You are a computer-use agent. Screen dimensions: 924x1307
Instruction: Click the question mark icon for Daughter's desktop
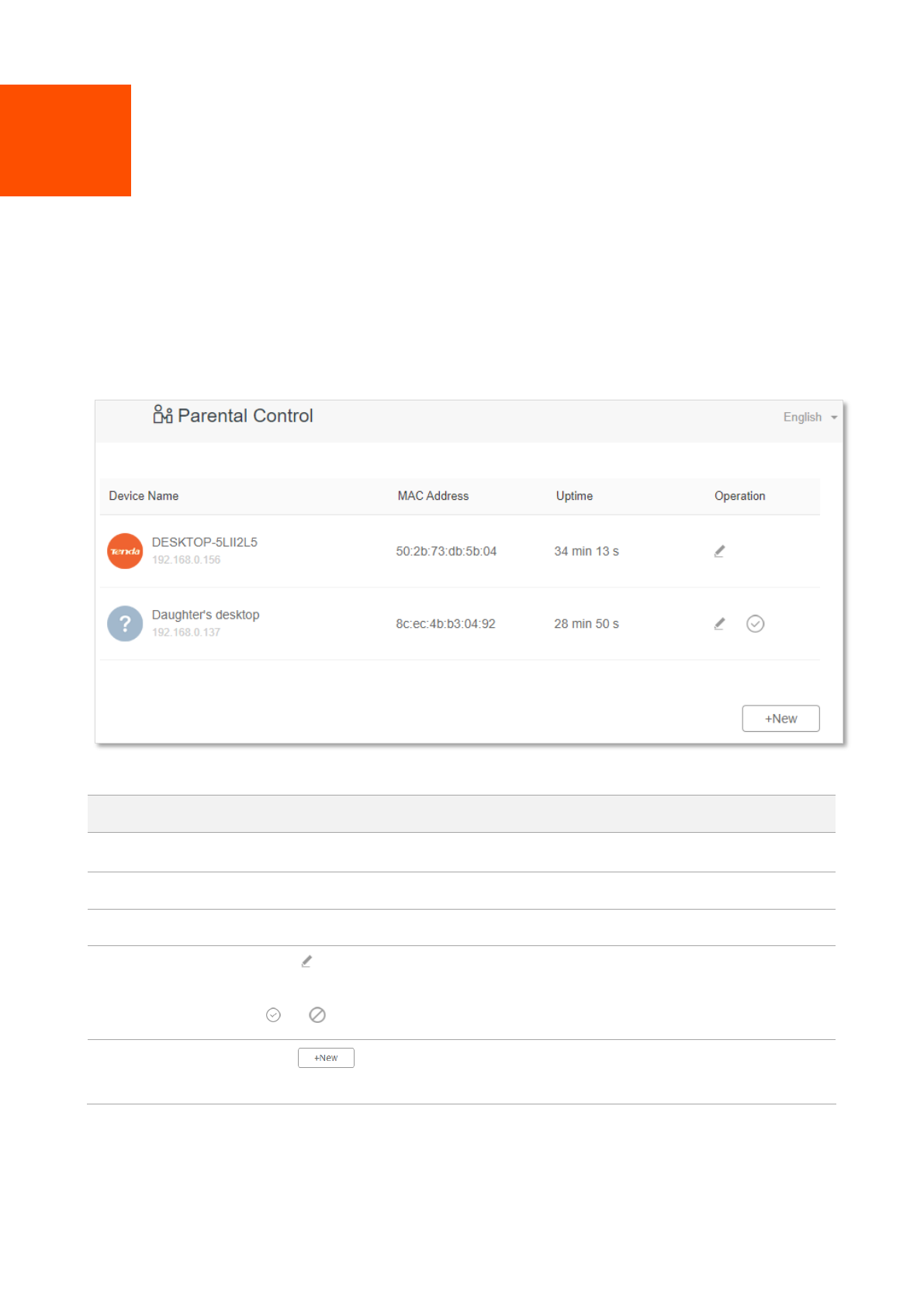pos(125,623)
